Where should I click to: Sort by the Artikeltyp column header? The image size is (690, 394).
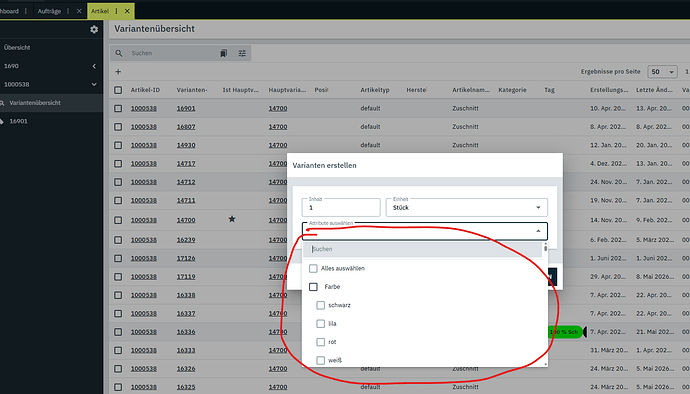tap(375, 90)
